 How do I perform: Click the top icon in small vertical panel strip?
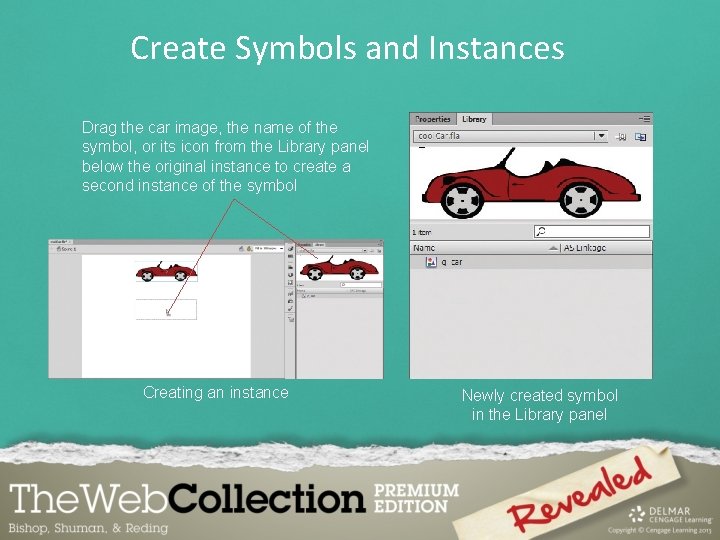[290, 248]
